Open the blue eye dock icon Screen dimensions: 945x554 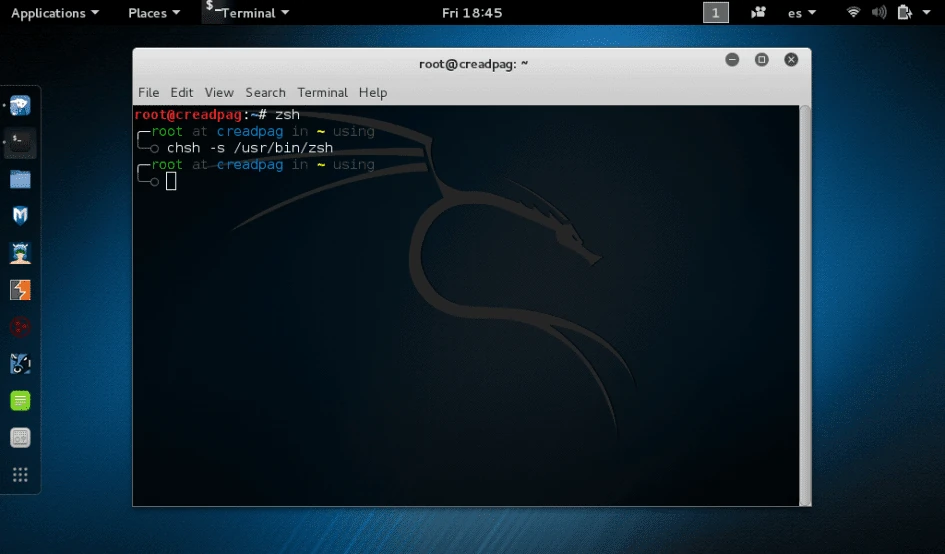(20, 364)
